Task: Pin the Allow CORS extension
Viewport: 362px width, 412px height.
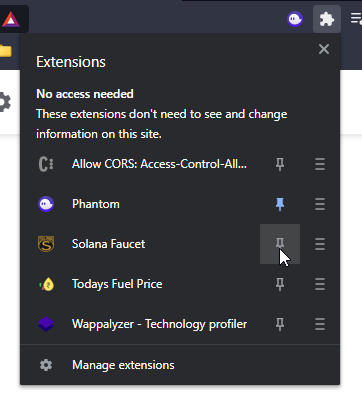Action: 280,164
